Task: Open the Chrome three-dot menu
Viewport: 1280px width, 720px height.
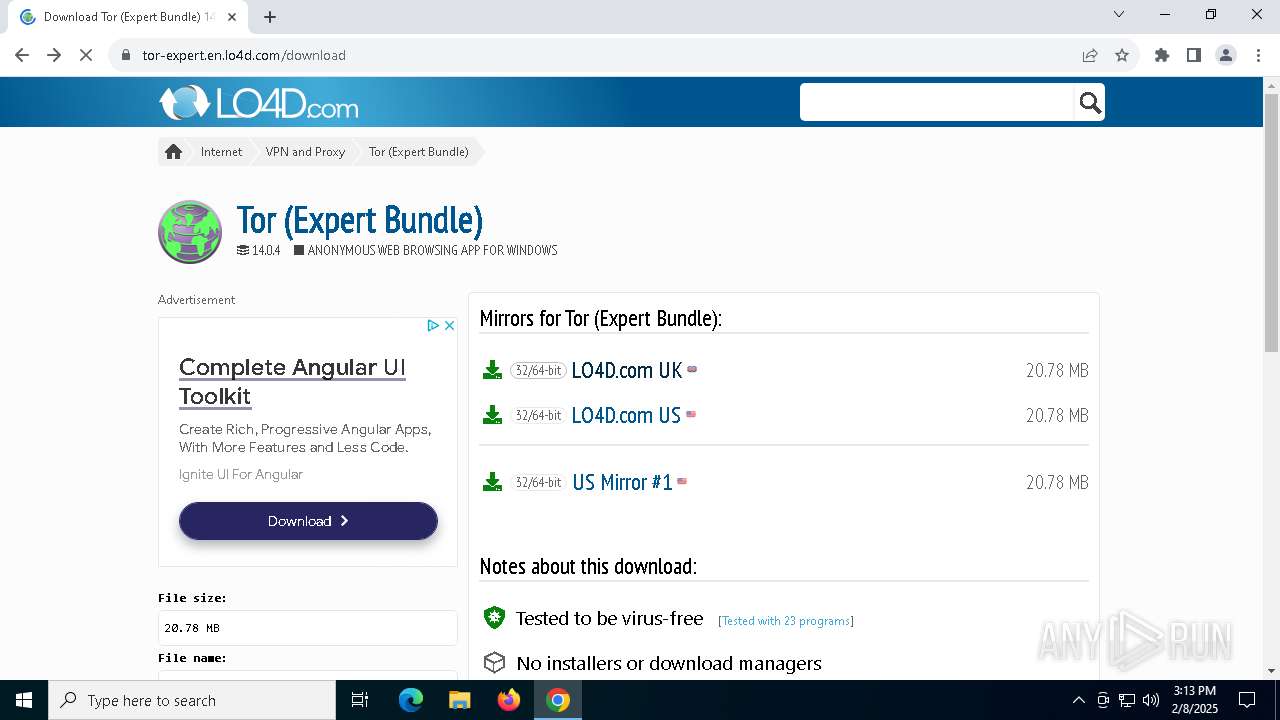Action: click(x=1257, y=55)
